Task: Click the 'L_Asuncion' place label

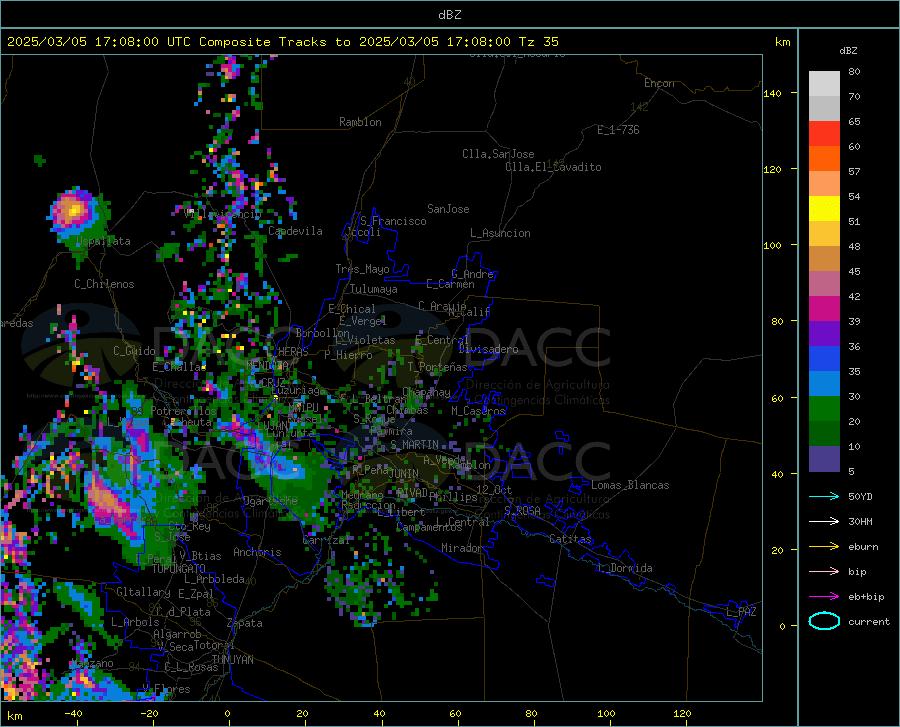Action: pos(500,233)
